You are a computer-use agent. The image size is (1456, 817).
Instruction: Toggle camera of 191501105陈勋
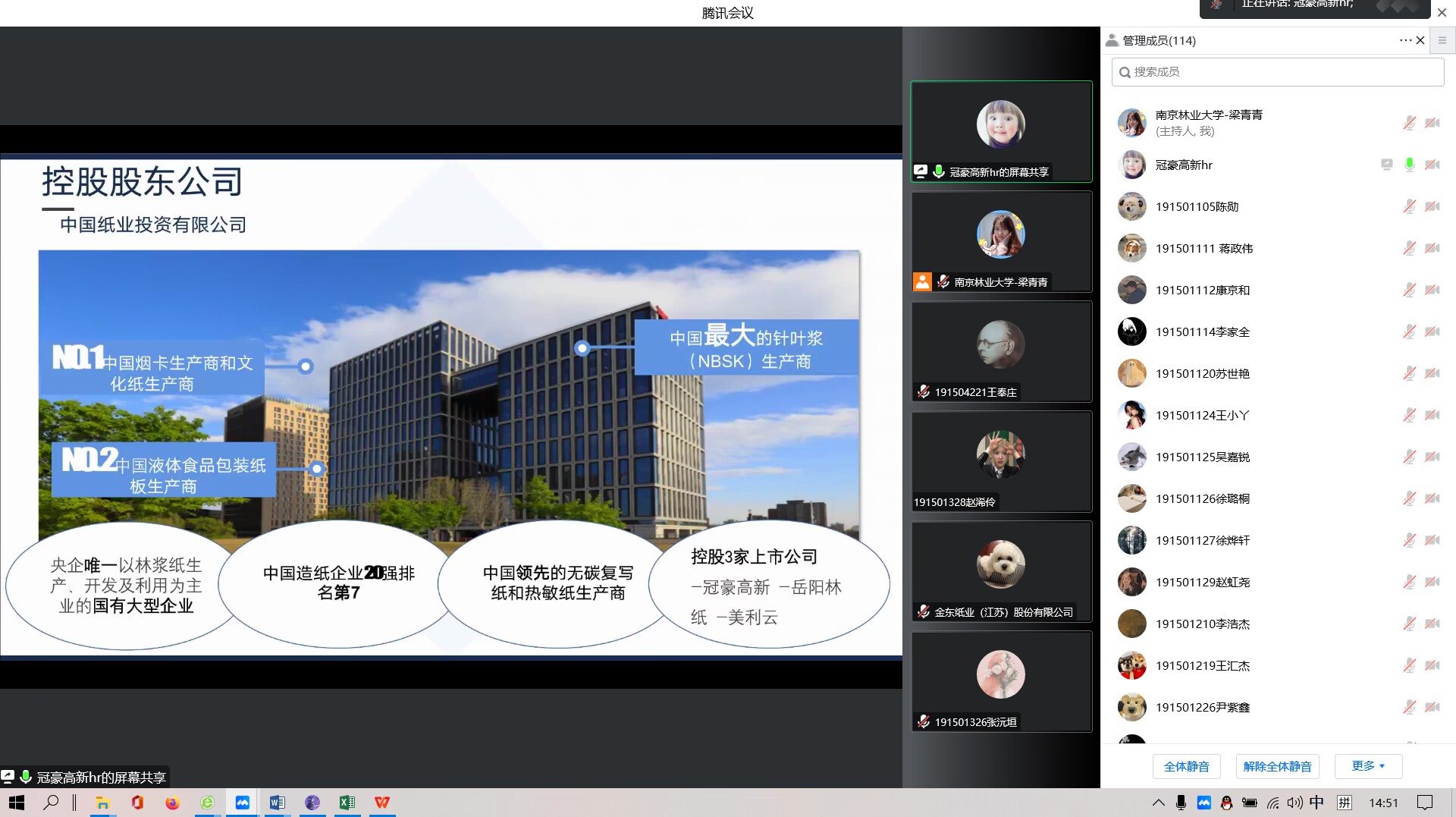[1432, 206]
